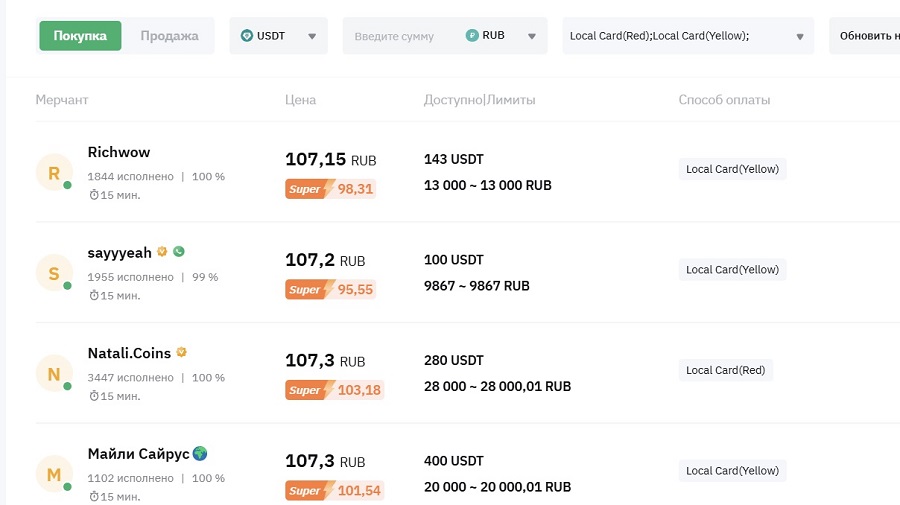Click the globe icon beside Майли Сайрус
This screenshot has height=505, width=900.
[200, 453]
